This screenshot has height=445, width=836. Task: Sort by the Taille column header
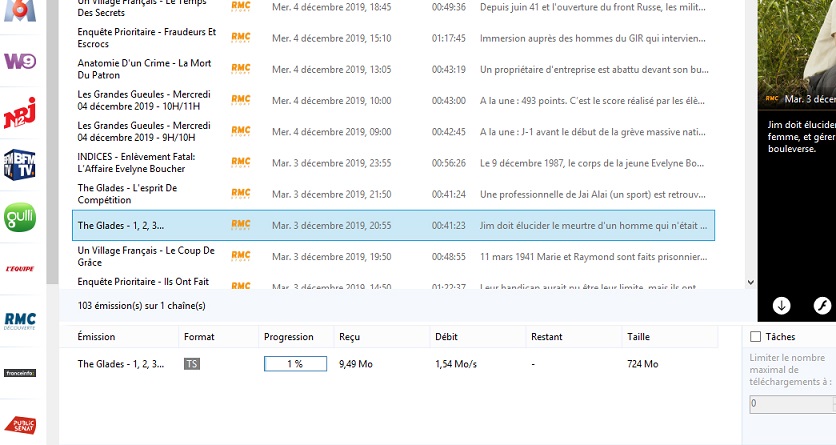[x=670, y=337]
